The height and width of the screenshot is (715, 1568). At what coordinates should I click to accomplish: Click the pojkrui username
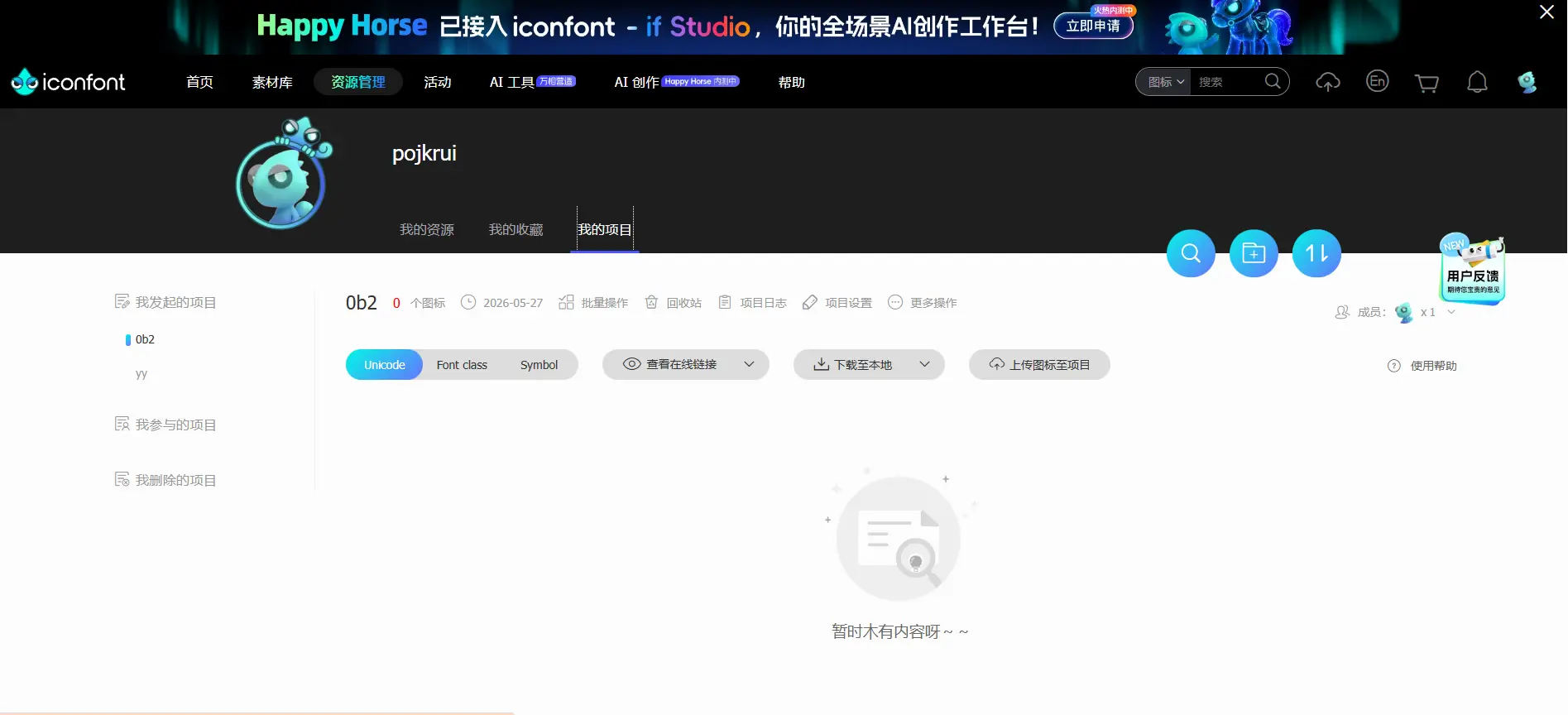click(x=424, y=154)
